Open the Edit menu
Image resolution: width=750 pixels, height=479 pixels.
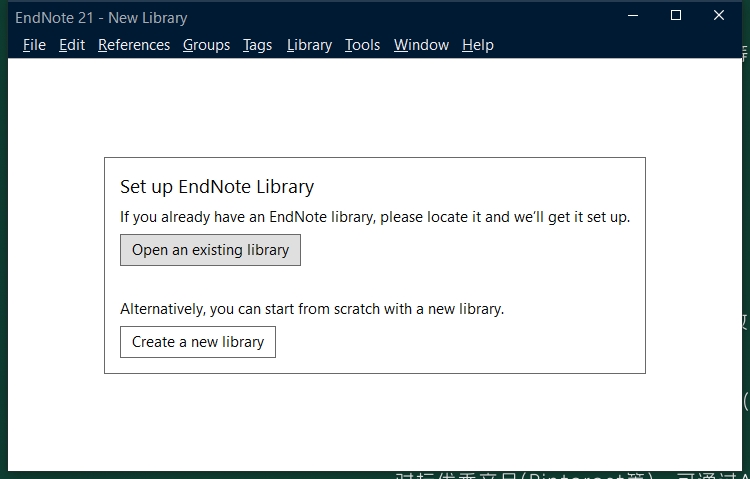pos(72,45)
